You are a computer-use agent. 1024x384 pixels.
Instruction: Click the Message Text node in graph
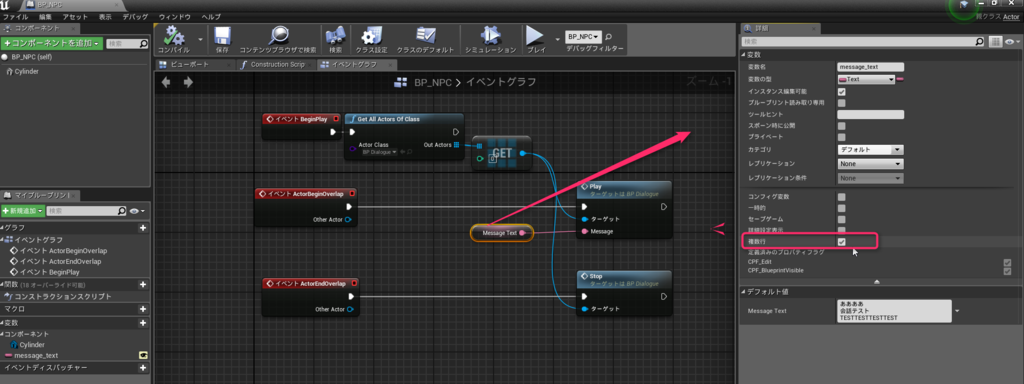[502, 232]
